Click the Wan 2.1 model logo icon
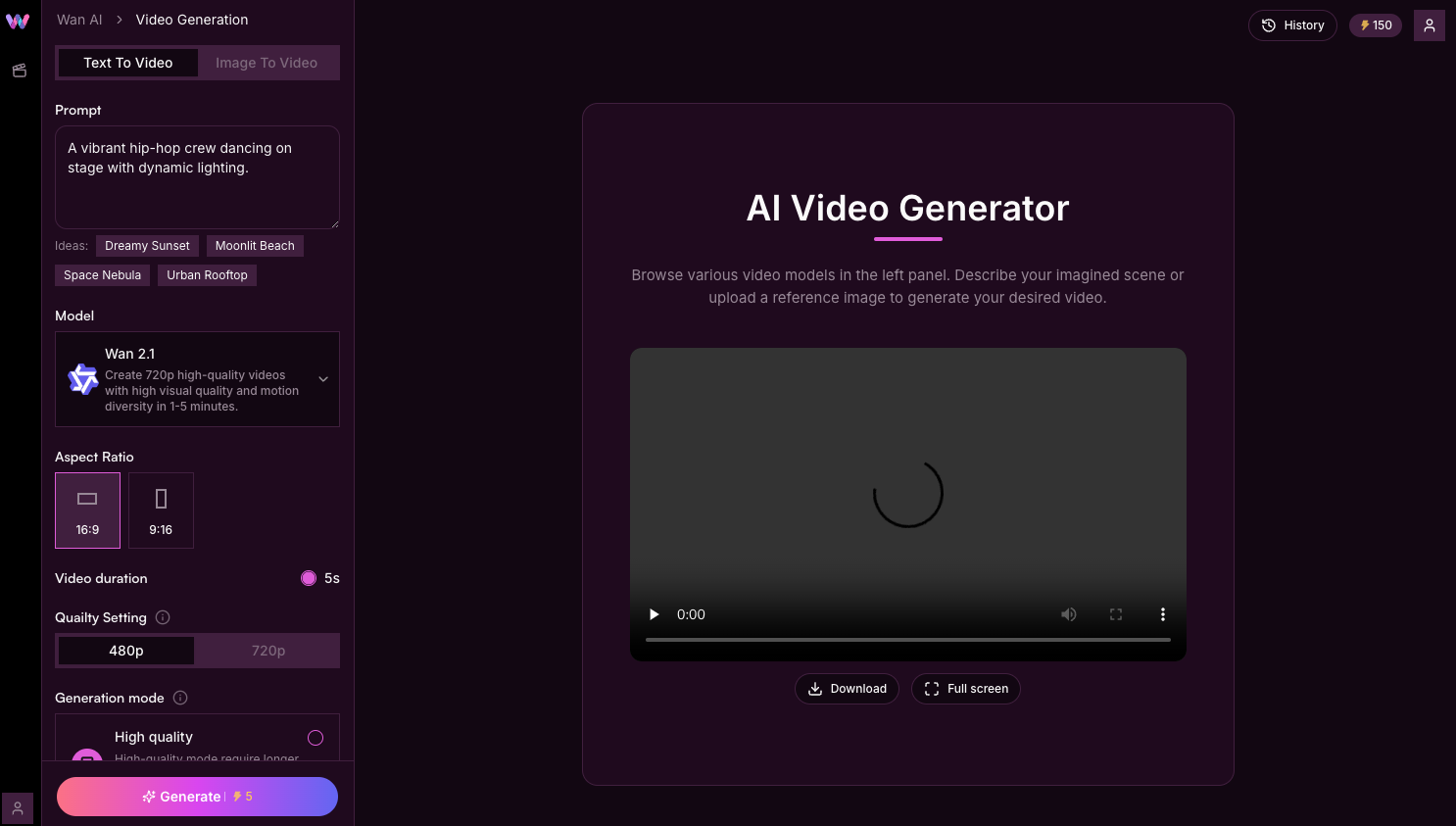Viewport: 1456px width, 826px height. pos(83,379)
